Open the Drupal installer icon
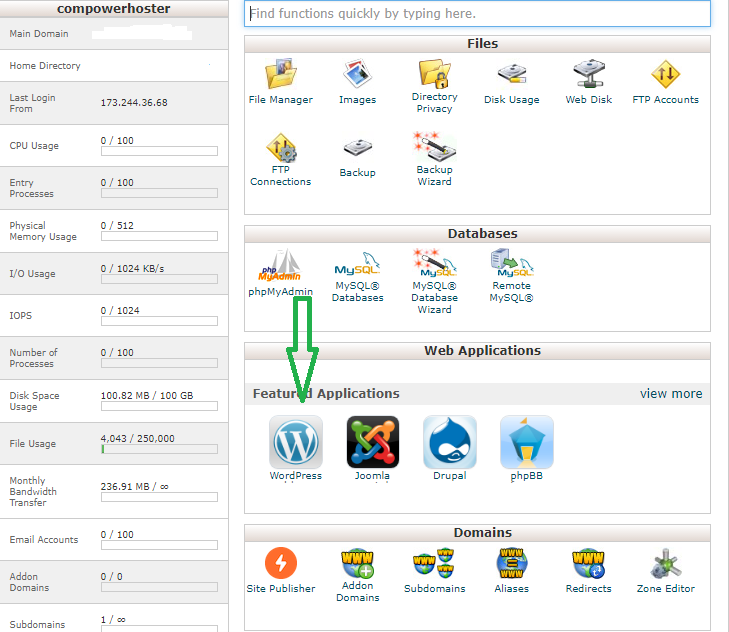The width and height of the screenshot is (729, 632). pos(450,442)
